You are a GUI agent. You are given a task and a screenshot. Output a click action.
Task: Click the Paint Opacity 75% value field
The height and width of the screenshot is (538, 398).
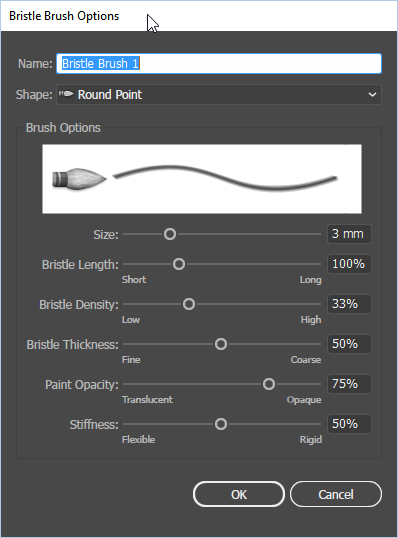(x=349, y=384)
